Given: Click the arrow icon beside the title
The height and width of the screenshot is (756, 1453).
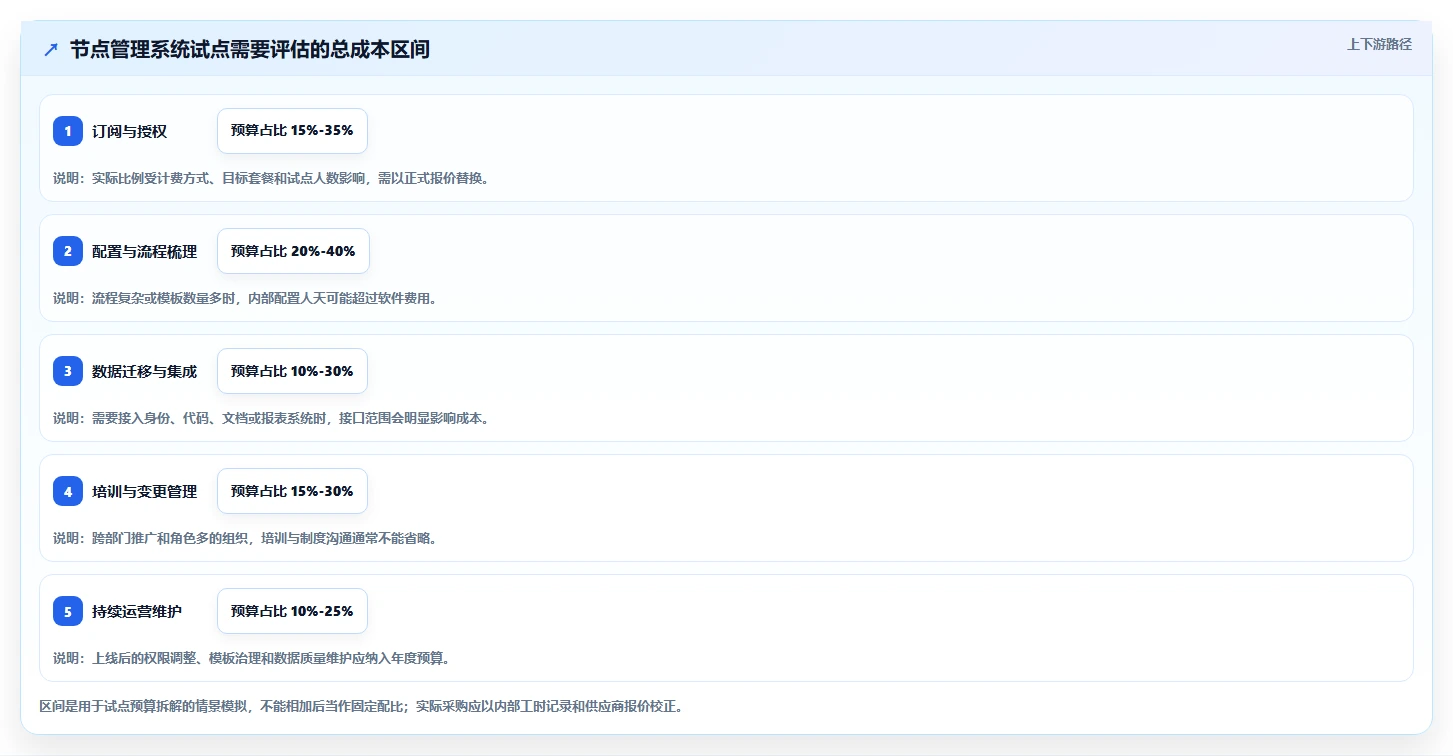Looking at the screenshot, I should [51, 50].
